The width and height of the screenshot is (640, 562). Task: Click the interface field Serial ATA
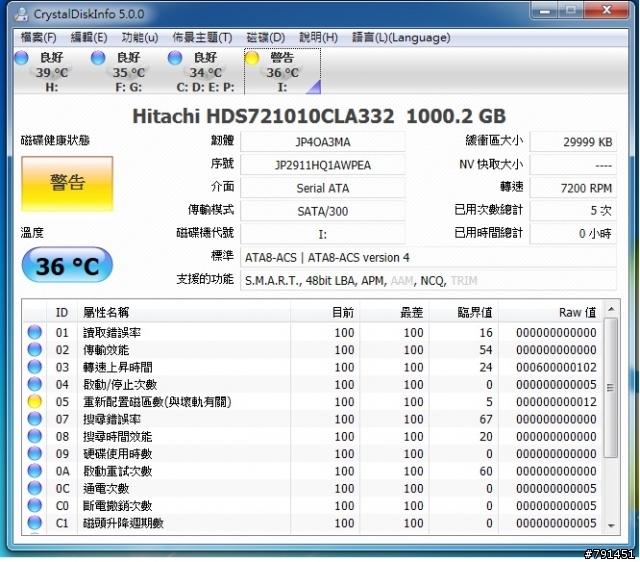322,188
